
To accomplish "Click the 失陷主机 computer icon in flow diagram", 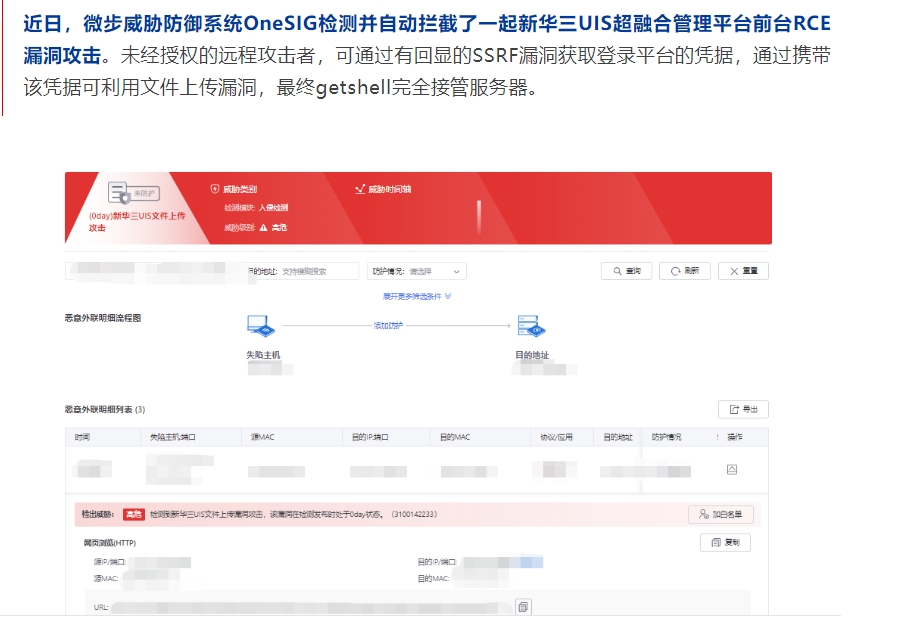I will pyautogui.click(x=260, y=325).
